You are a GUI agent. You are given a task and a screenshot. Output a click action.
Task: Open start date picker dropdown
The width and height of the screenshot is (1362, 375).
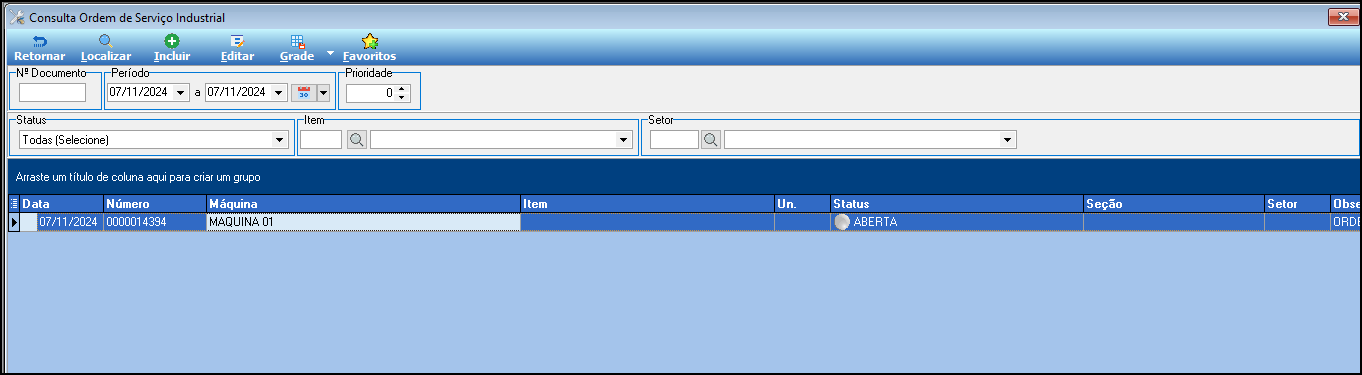pyautogui.click(x=181, y=93)
